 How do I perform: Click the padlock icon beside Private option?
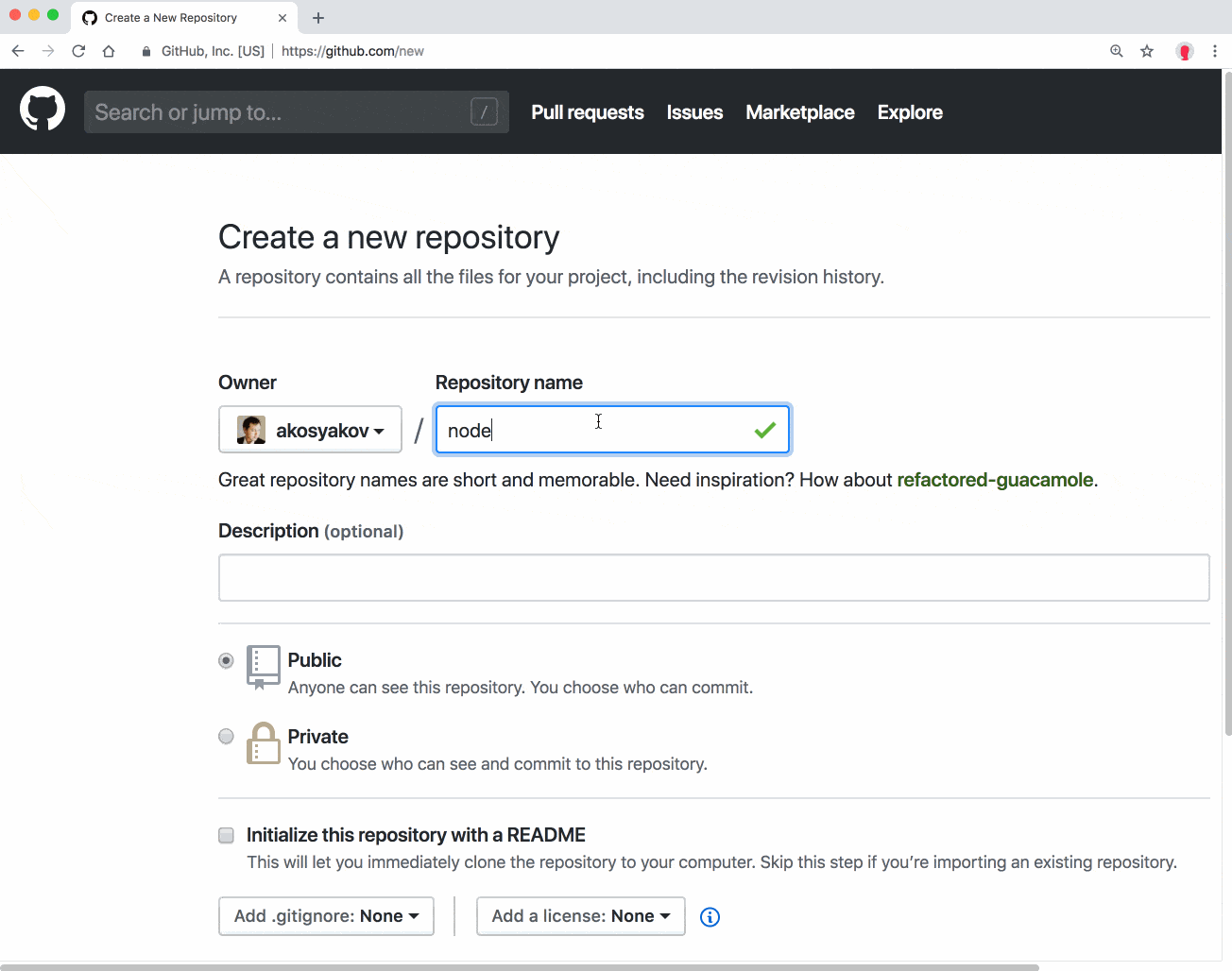[x=263, y=744]
